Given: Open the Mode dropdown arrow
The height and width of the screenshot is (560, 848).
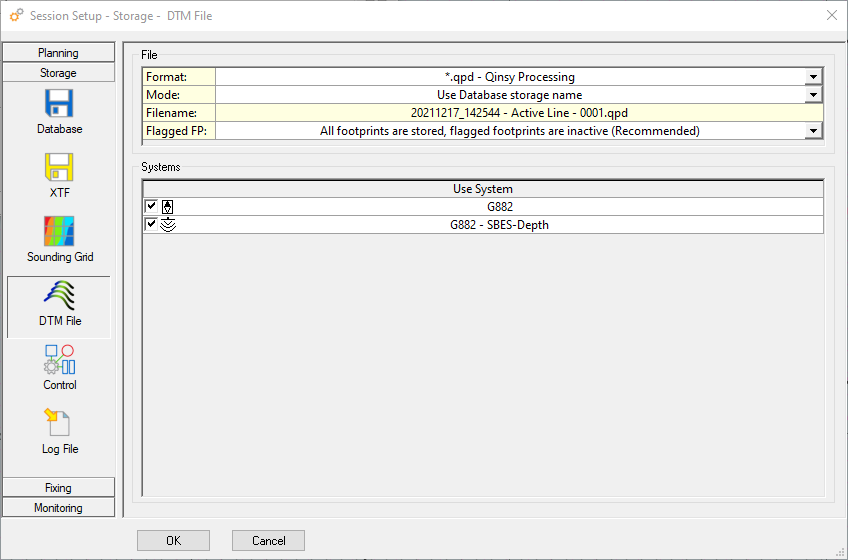Looking at the screenshot, I should point(813,95).
